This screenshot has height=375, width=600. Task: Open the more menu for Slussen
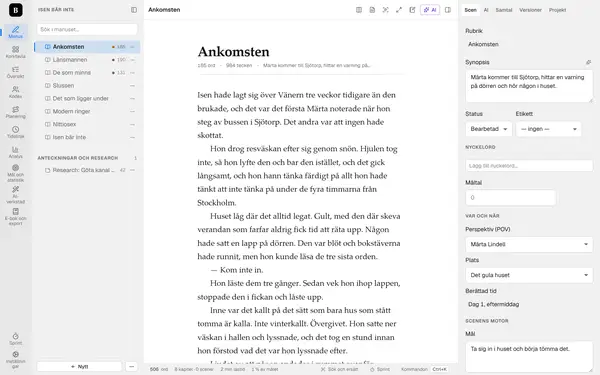pyautogui.click(x=132, y=86)
